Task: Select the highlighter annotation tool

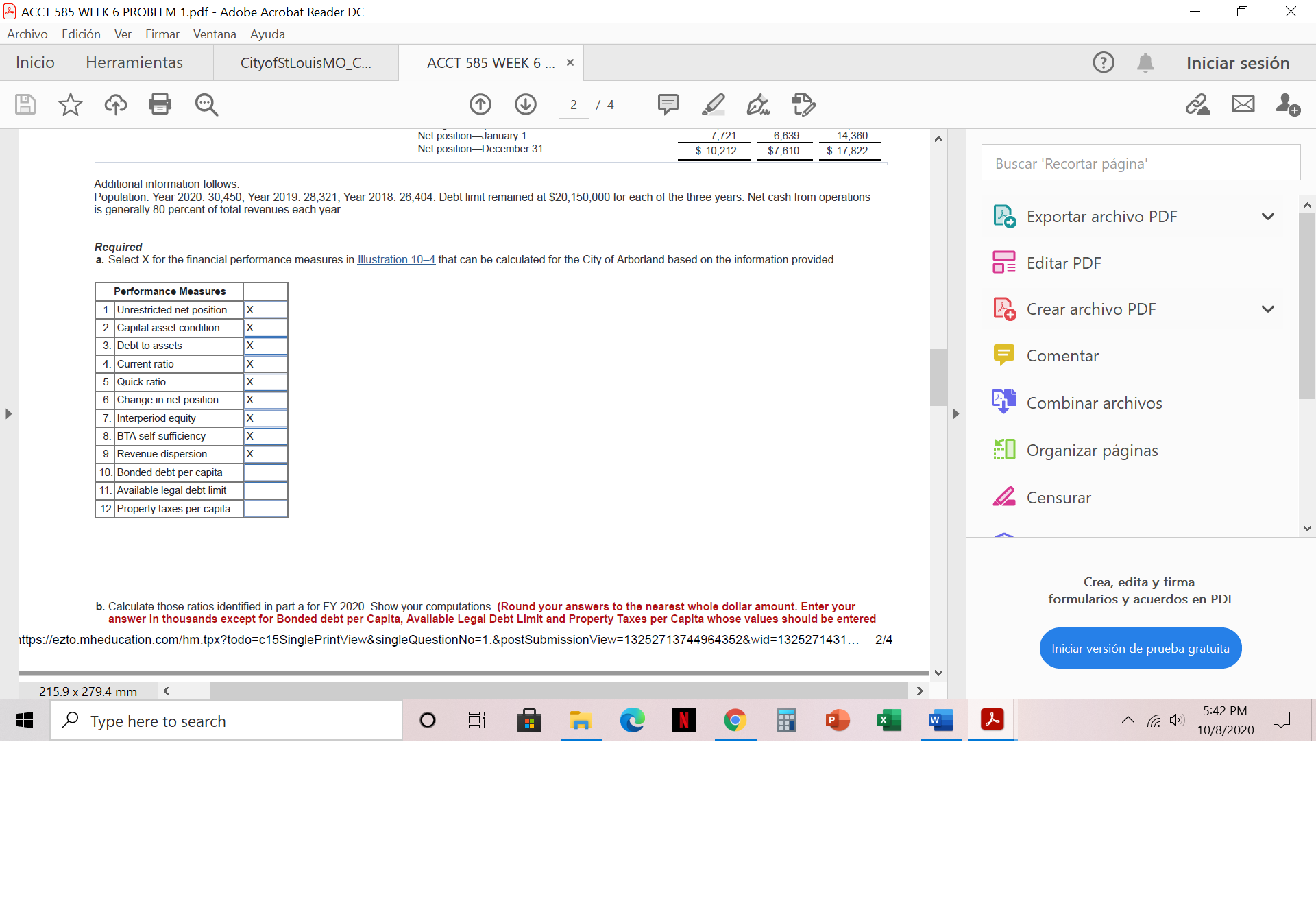Action: (713, 104)
